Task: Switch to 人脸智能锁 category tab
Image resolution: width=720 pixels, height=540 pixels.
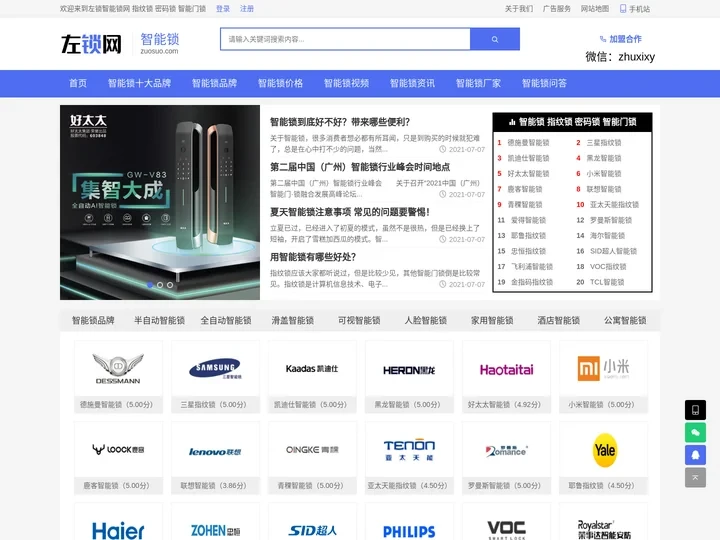Action: tap(426, 321)
